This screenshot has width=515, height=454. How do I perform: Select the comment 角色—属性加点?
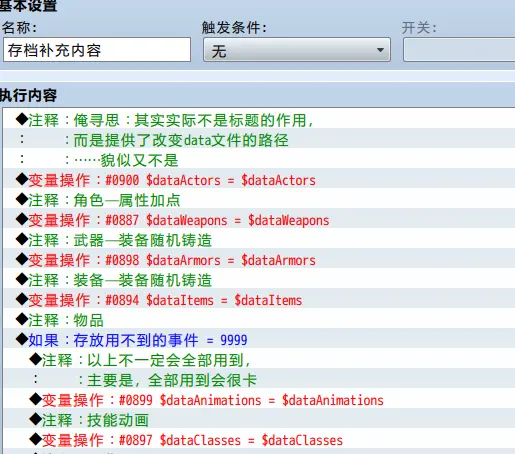point(259,200)
